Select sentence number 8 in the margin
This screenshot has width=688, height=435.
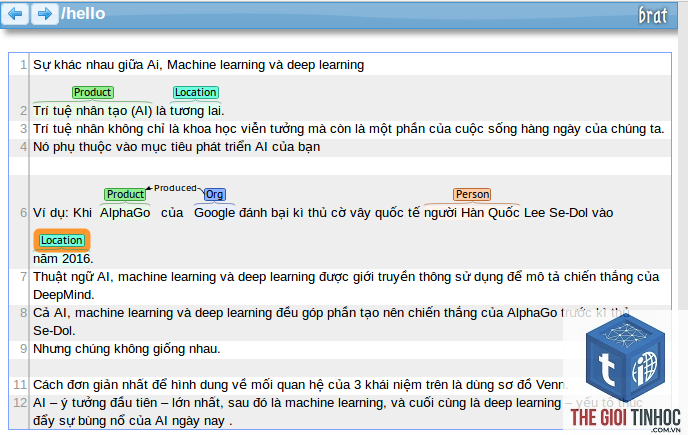click(x=23, y=313)
